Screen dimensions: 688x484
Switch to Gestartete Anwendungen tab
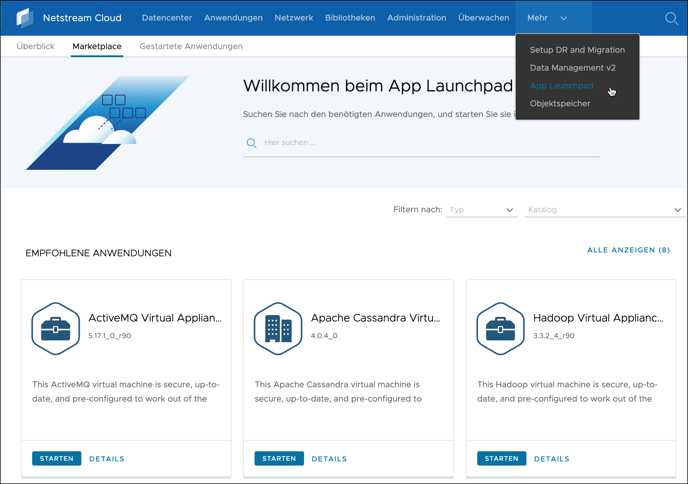click(191, 47)
